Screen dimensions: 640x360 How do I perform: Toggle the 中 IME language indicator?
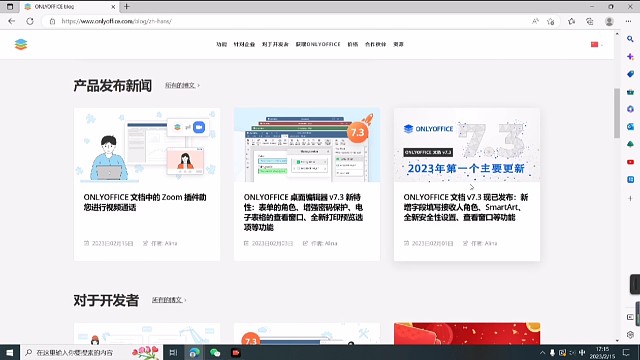(582, 353)
